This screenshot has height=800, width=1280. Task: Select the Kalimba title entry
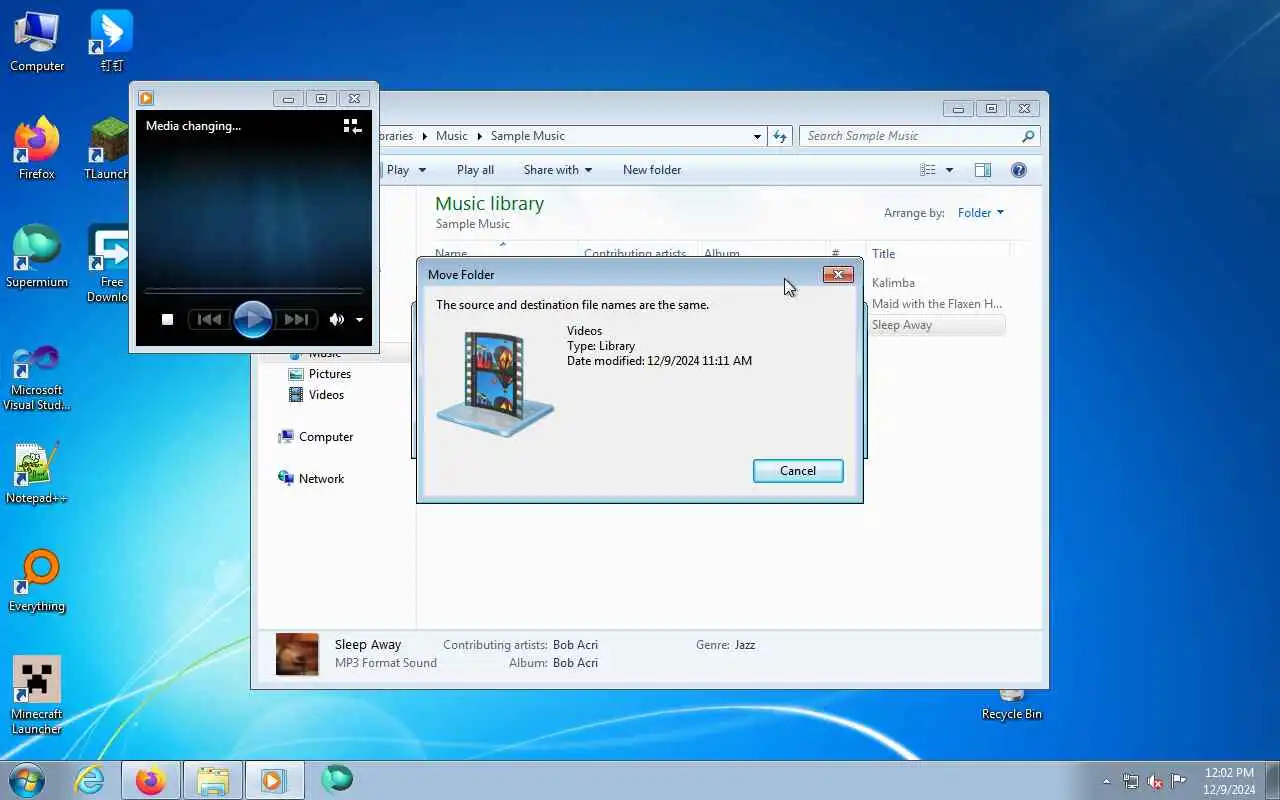[893, 283]
